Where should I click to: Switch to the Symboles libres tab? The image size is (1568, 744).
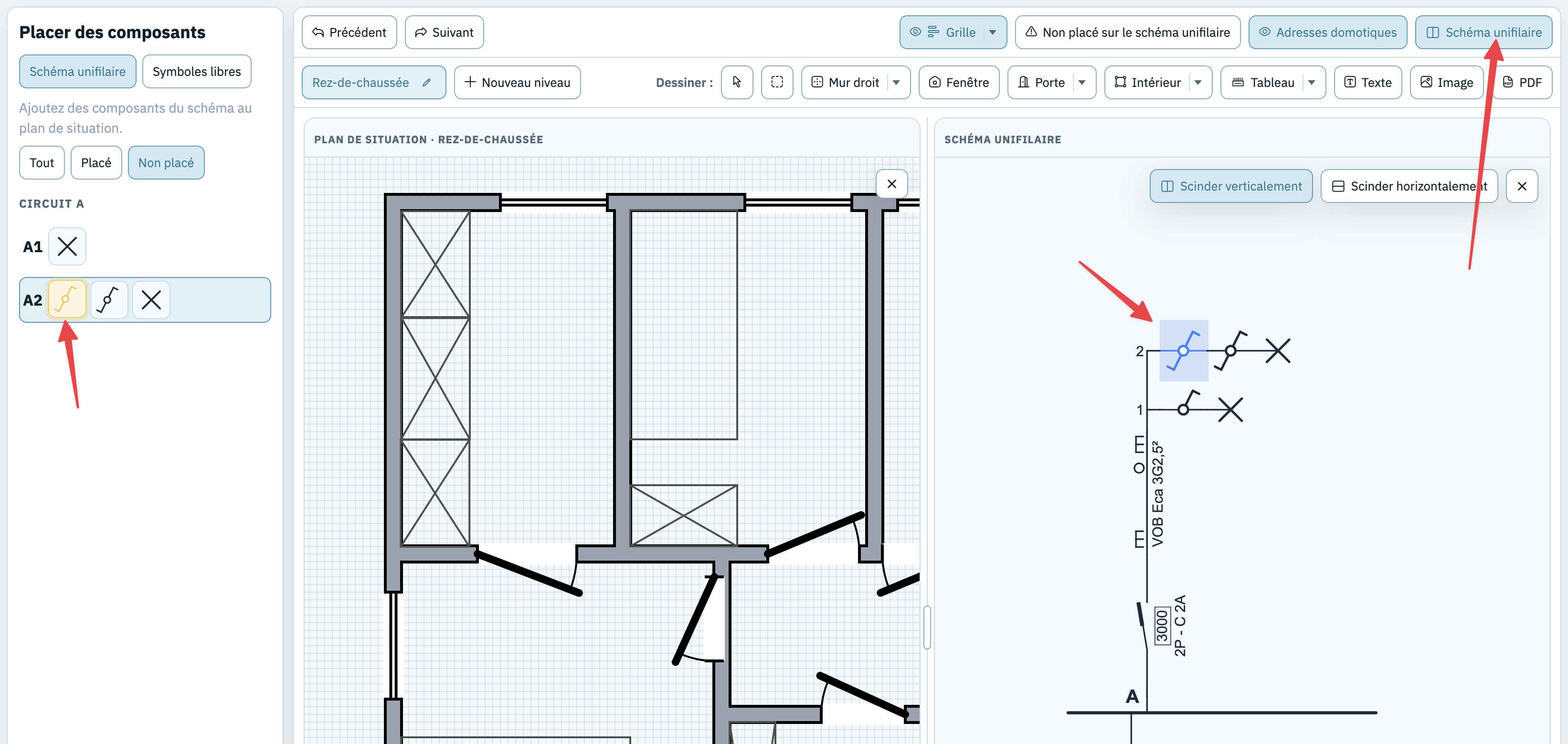[x=197, y=71]
